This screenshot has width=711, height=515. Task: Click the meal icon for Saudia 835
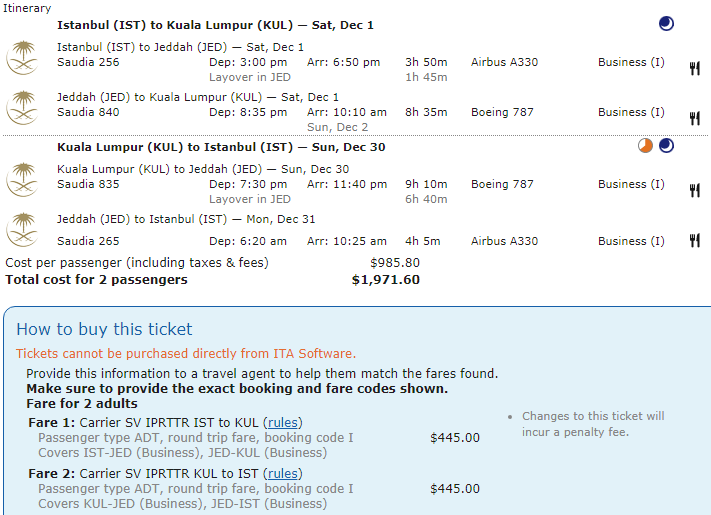point(694,190)
